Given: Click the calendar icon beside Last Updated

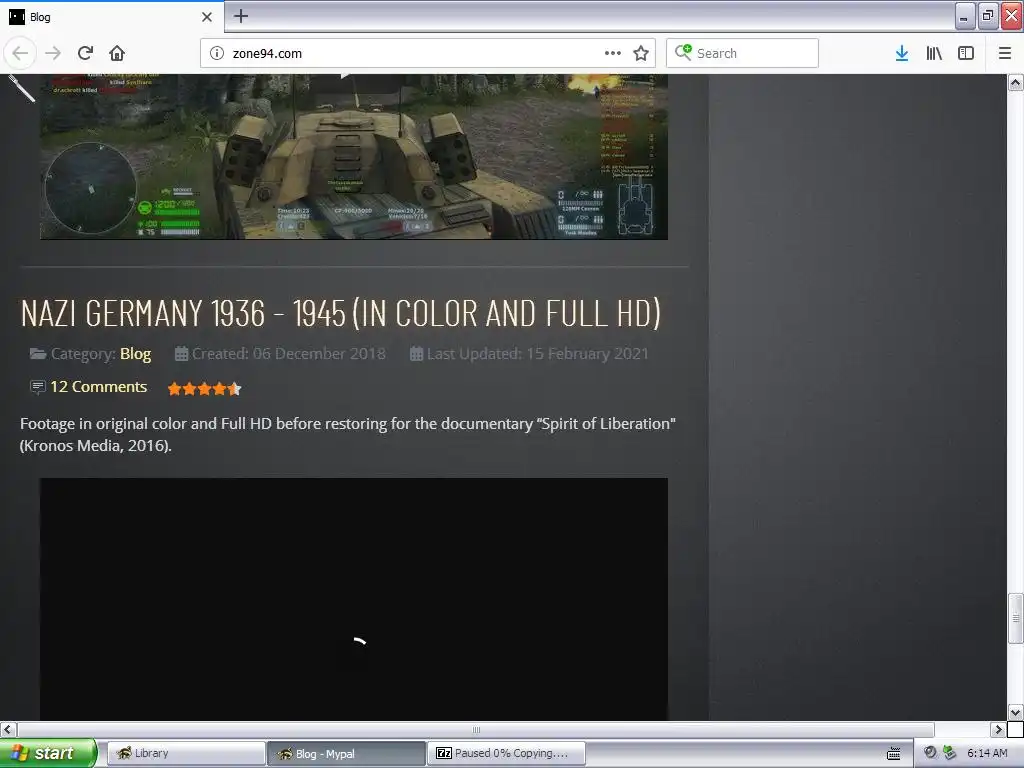Looking at the screenshot, I should coord(416,354).
